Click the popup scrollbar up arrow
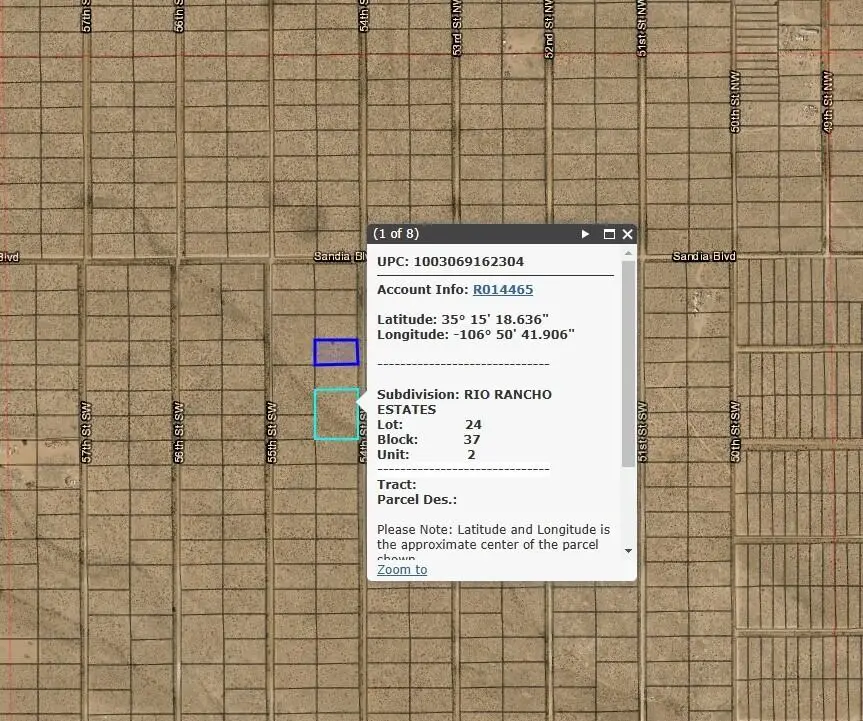This screenshot has width=863, height=721. (629, 251)
